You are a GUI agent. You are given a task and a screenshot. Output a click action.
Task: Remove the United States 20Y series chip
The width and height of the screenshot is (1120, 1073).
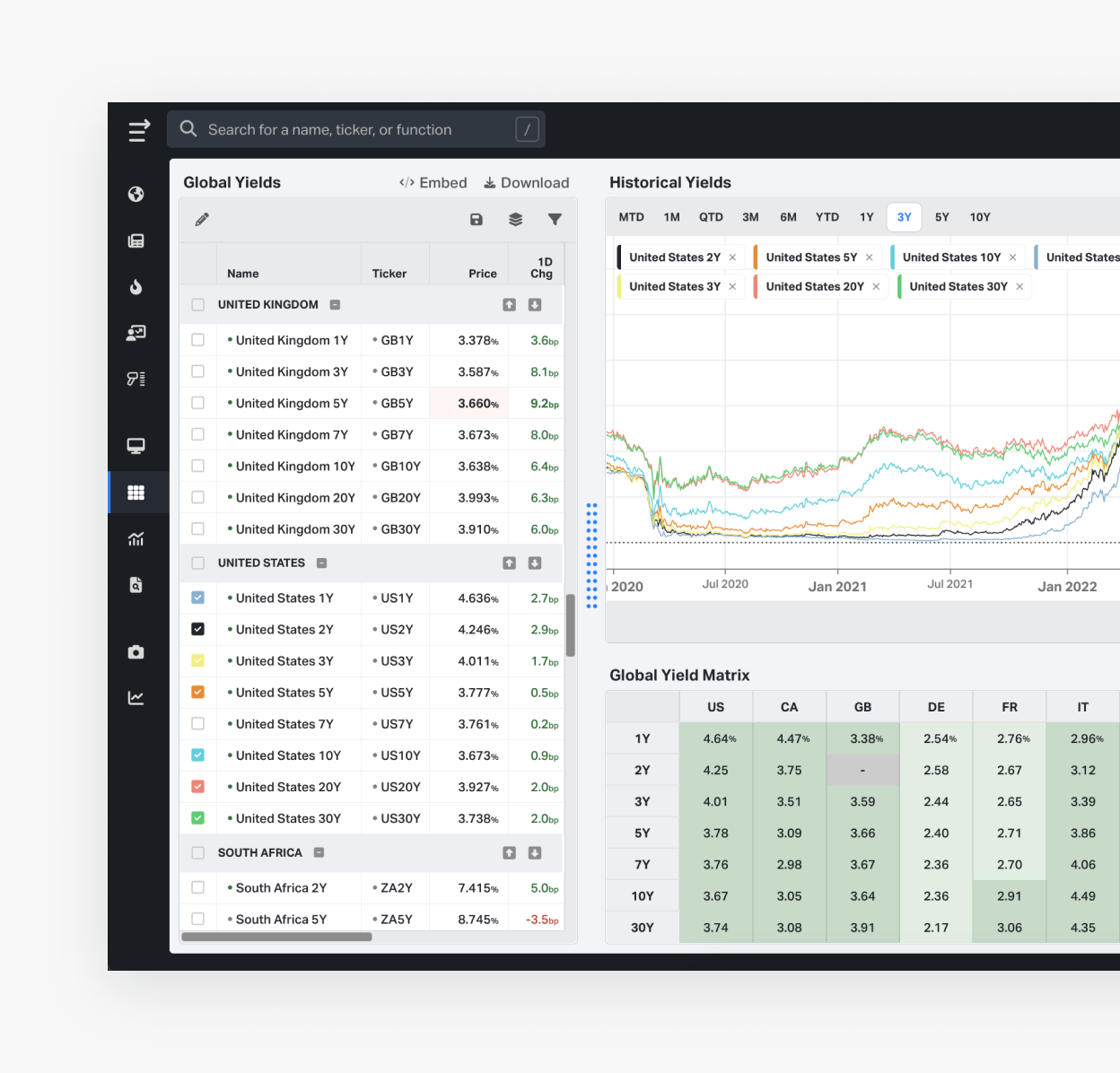[x=876, y=287]
